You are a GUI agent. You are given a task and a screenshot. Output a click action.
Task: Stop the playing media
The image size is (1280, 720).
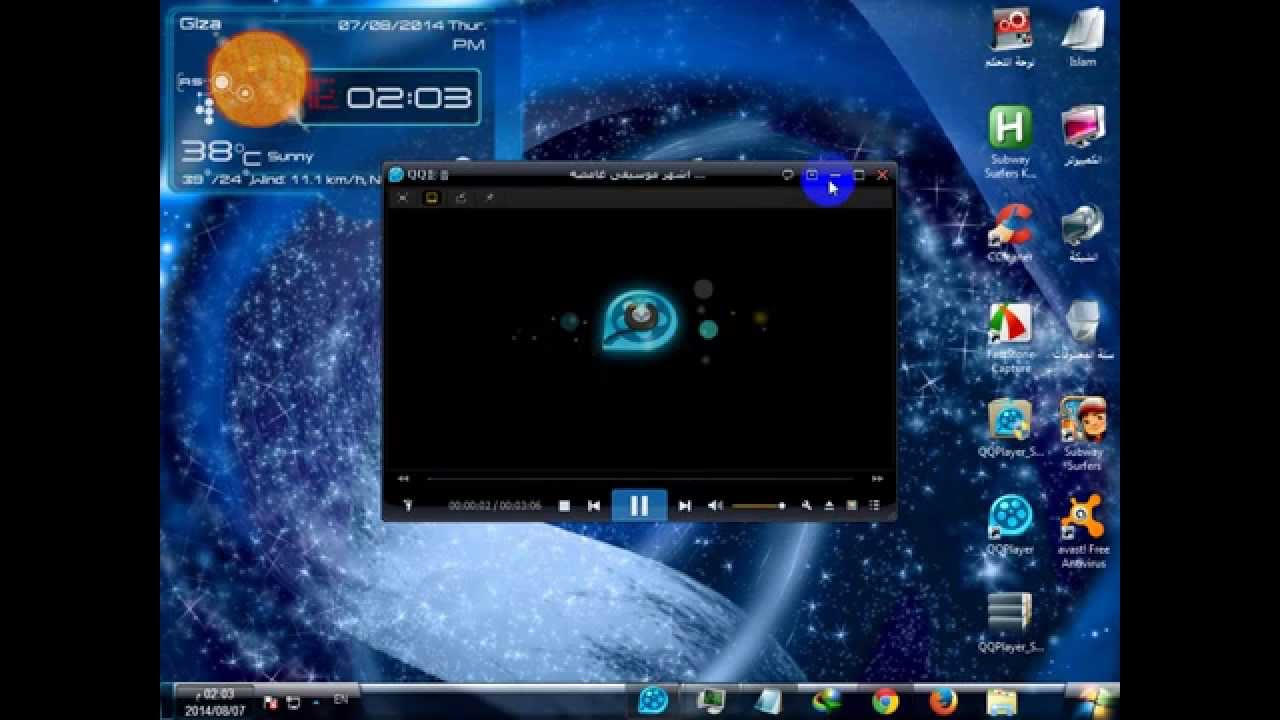564,506
